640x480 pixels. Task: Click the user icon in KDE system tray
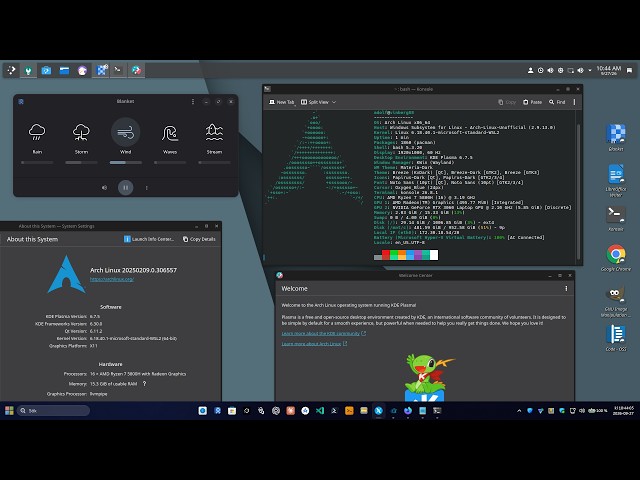pos(530,70)
